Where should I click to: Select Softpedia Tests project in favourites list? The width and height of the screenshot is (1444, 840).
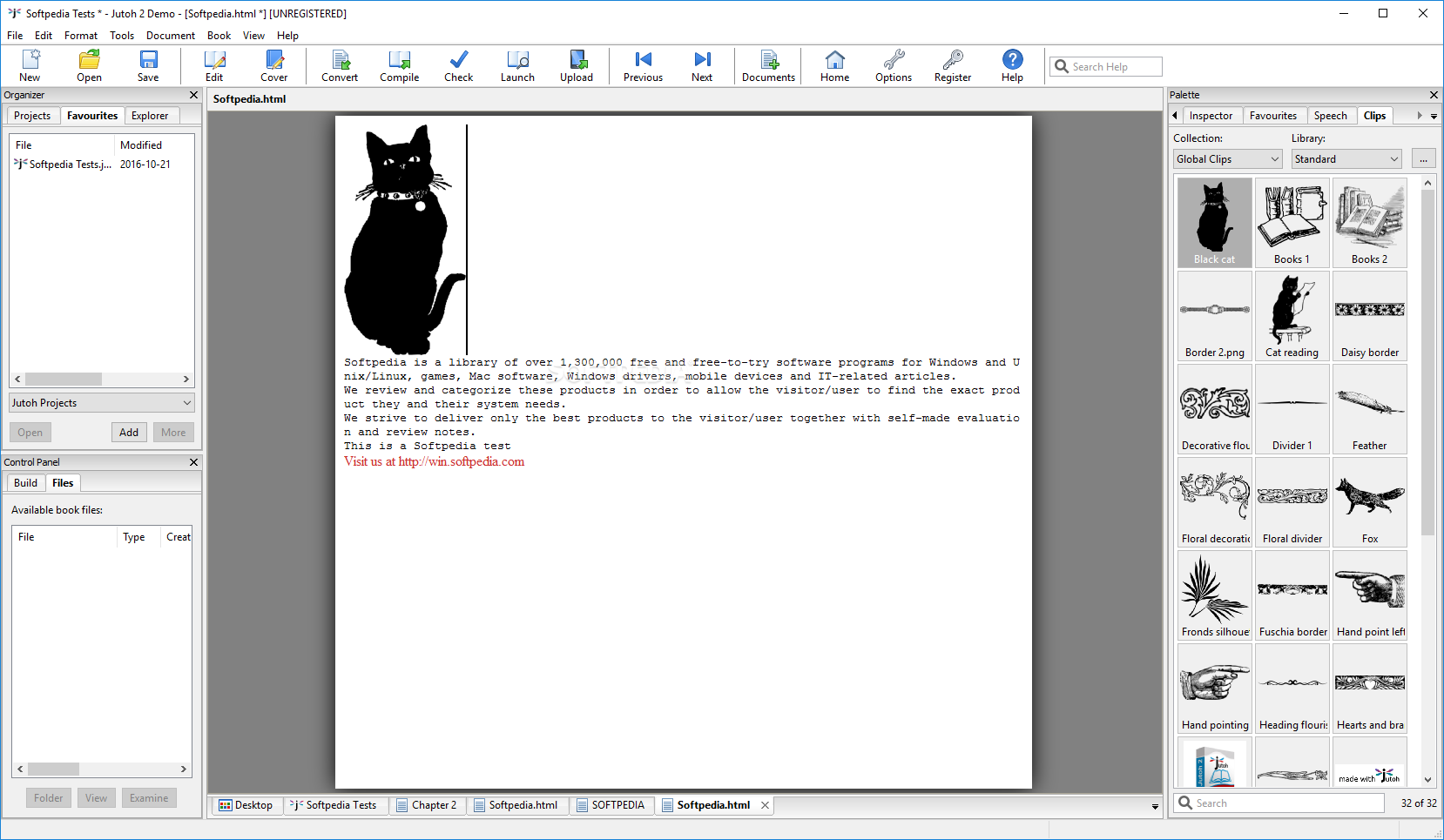point(102,165)
